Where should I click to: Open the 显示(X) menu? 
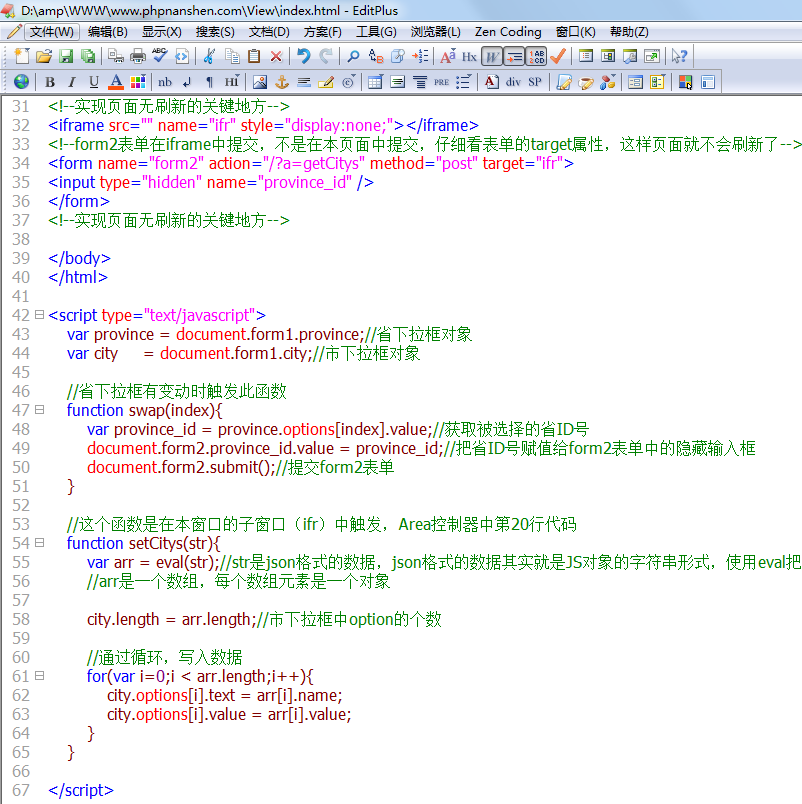162,32
